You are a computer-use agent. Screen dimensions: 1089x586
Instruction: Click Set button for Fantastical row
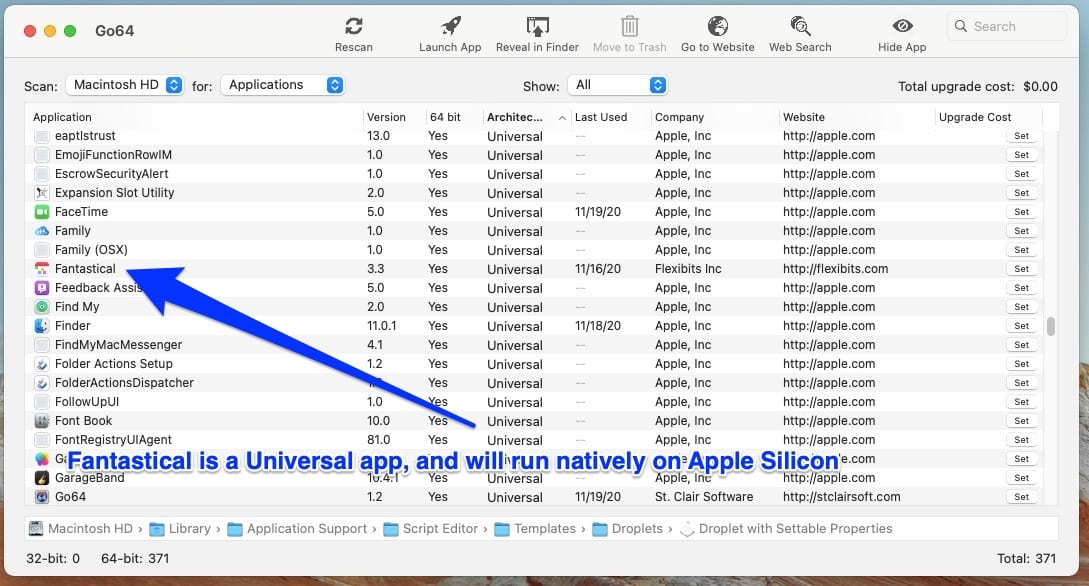(x=1021, y=269)
